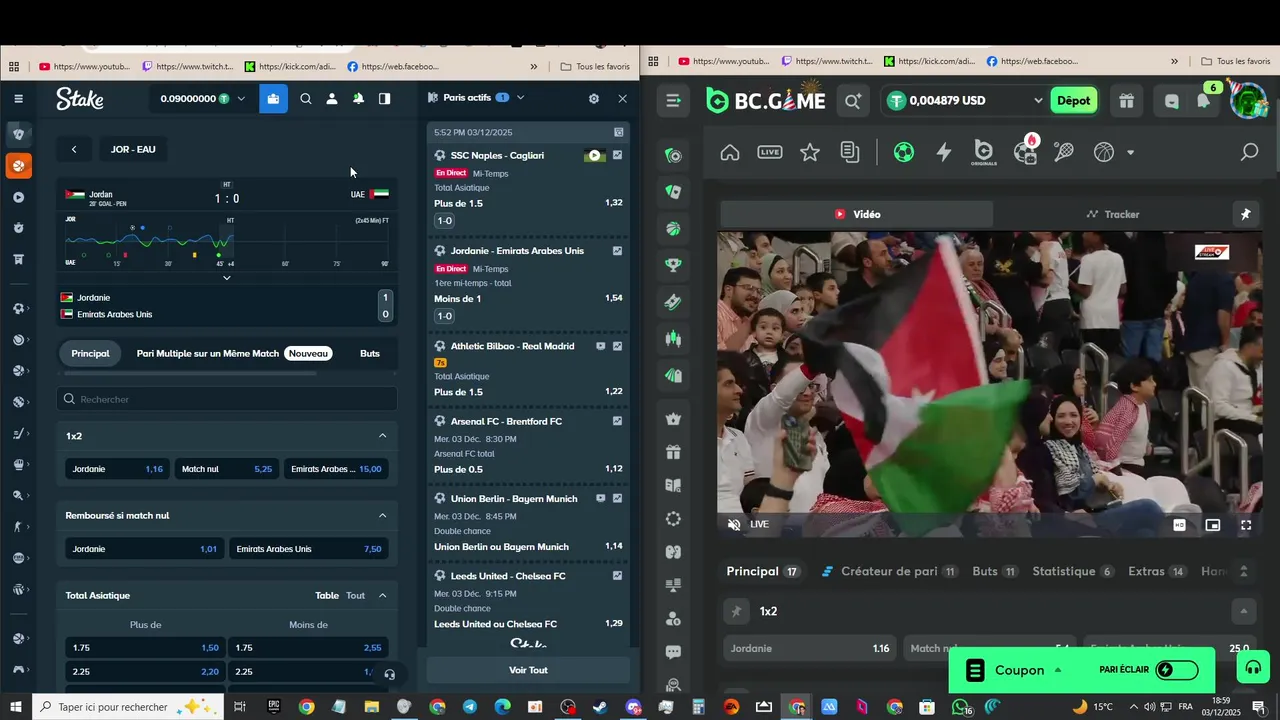Screen dimensions: 1280x720
Task: Open stats chart for Jordanie - Emirats bet
Action: coord(617,251)
